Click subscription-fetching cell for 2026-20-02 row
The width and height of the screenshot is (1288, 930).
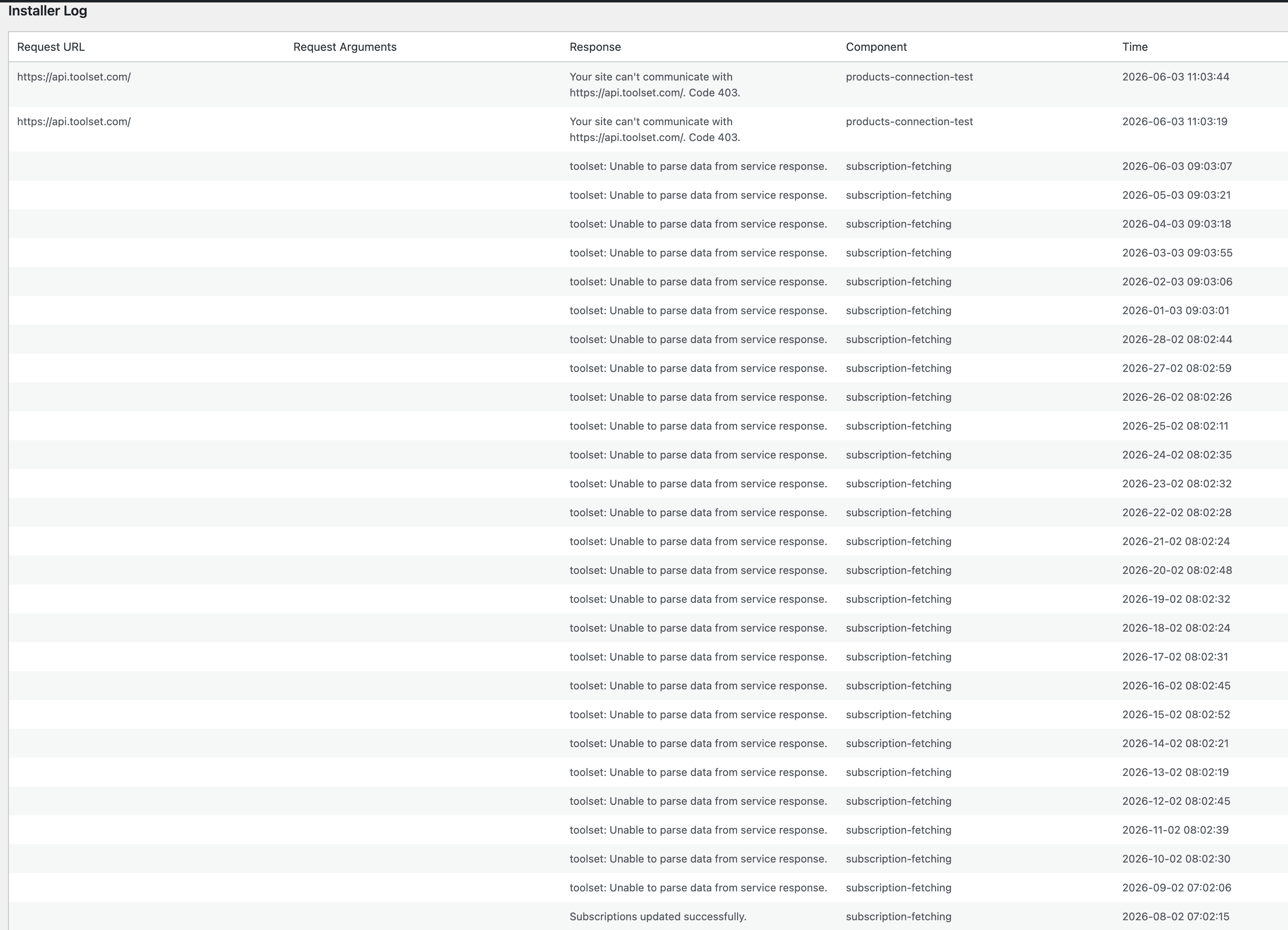coord(898,570)
